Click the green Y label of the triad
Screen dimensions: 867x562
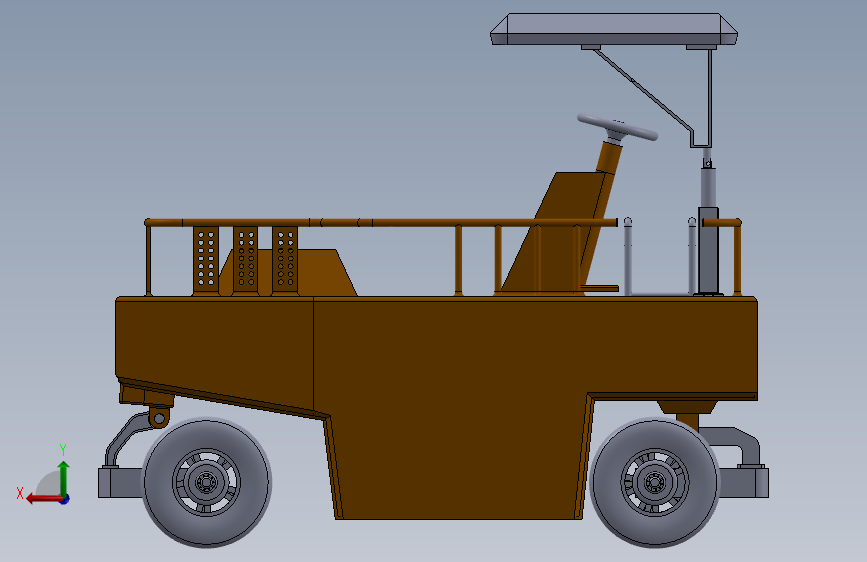[x=63, y=450]
